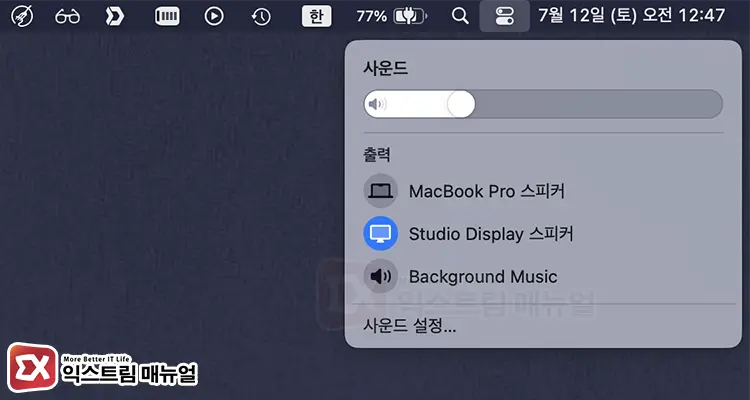Open the rocket icon in menu bar
Screen dimensions: 750x400
(22, 16)
